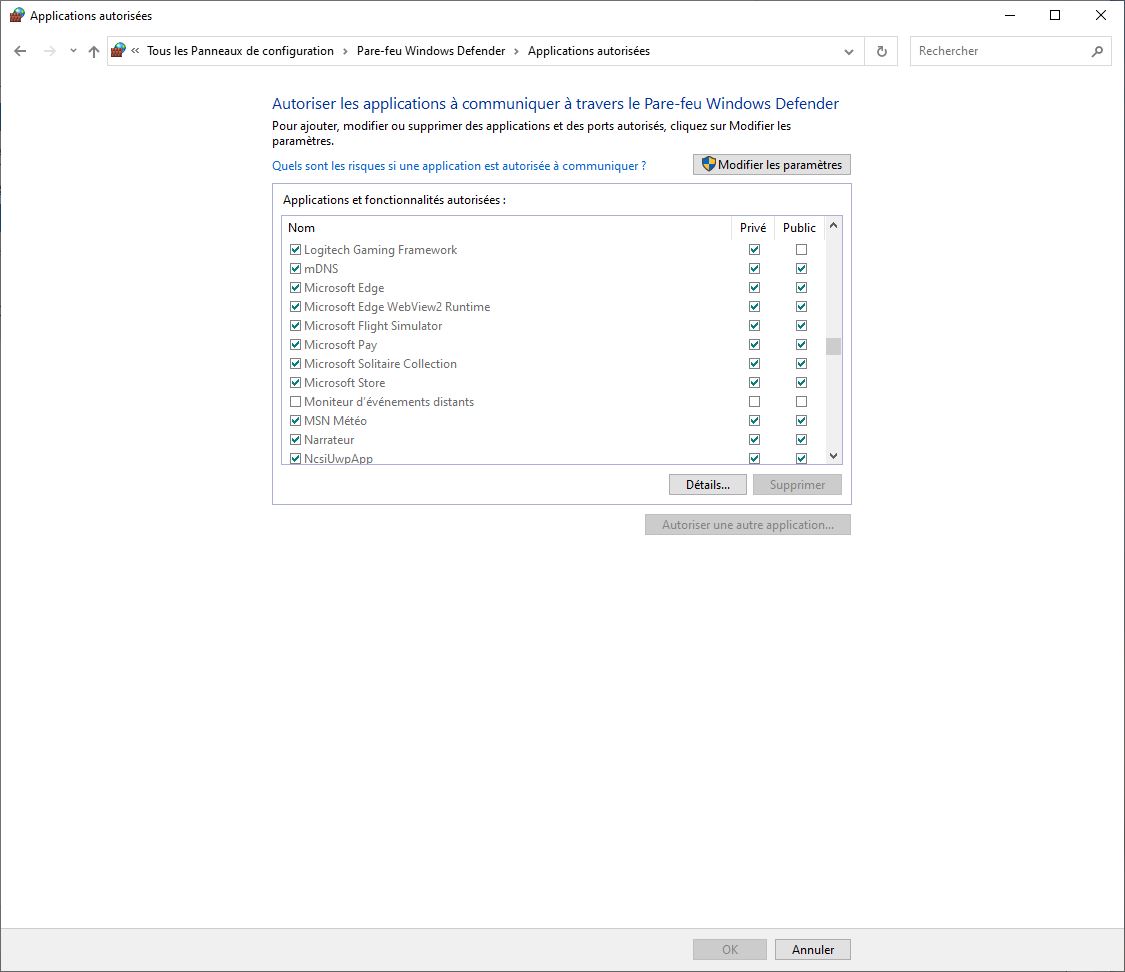1125x972 pixels.
Task: Click Modifier les paramètres button
Action: (x=772, y=164)
